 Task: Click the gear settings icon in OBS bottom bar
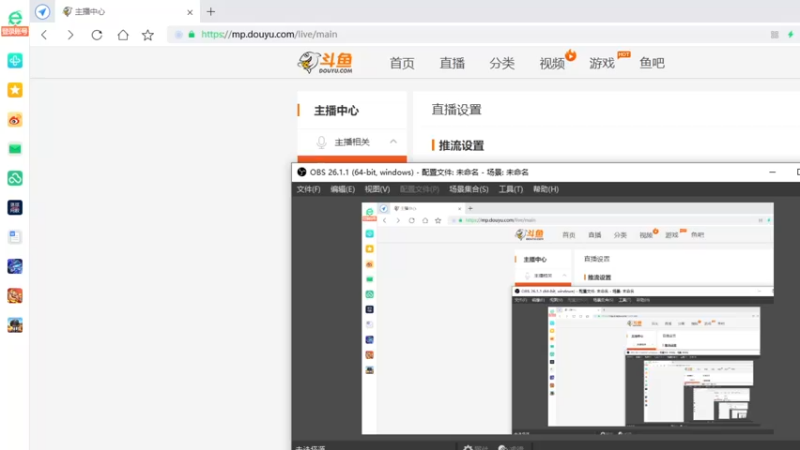tap(468, 447)
